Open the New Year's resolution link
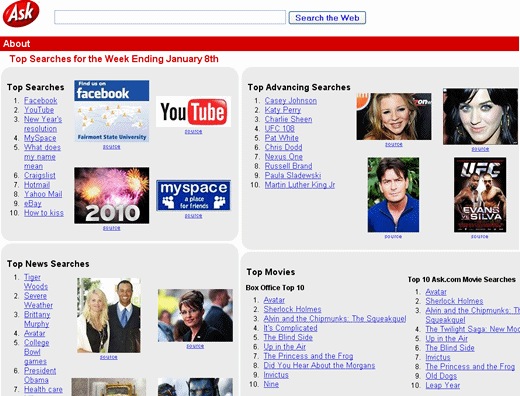 point(43,124)
